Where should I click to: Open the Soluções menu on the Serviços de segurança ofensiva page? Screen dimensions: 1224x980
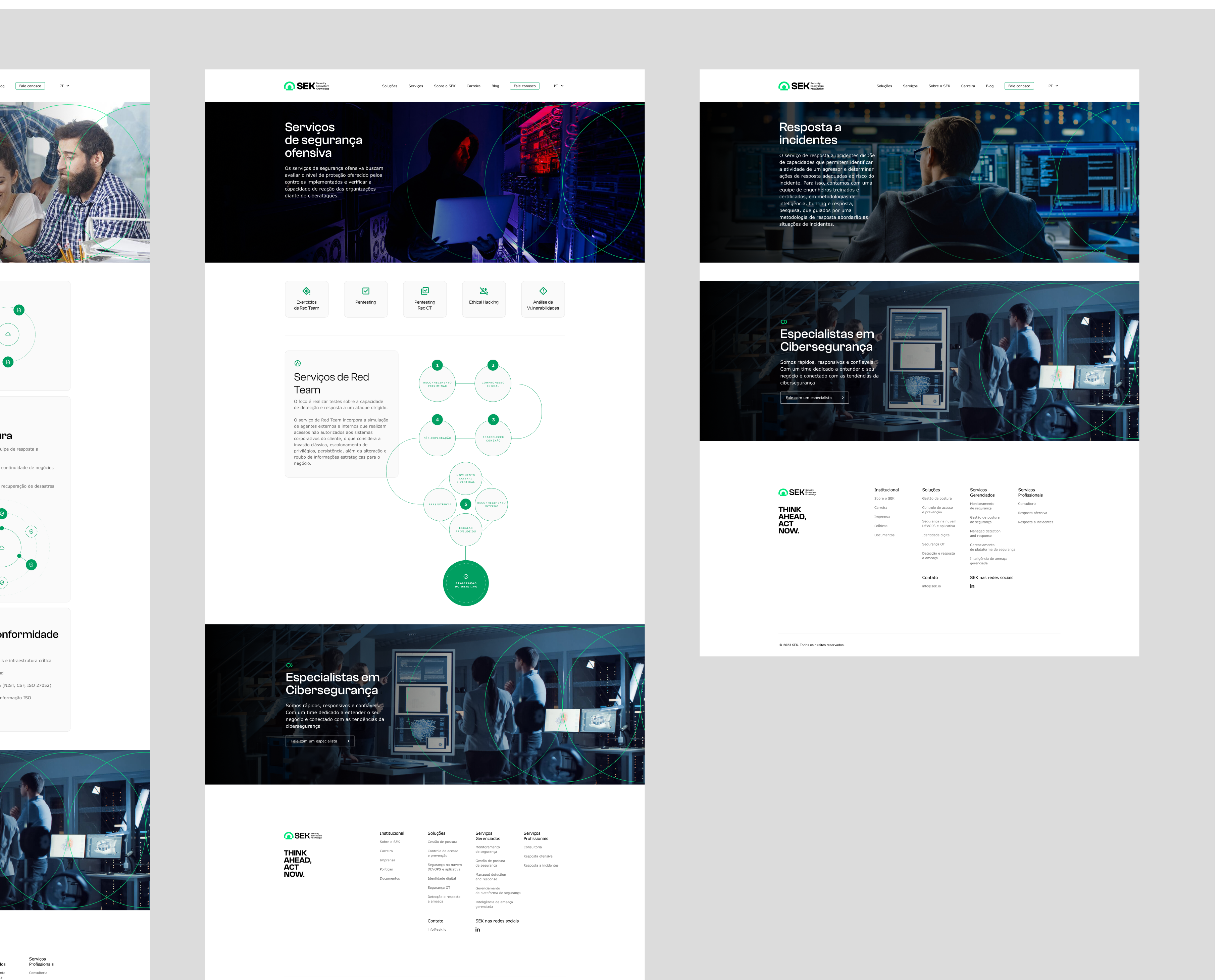pos(390,86)
